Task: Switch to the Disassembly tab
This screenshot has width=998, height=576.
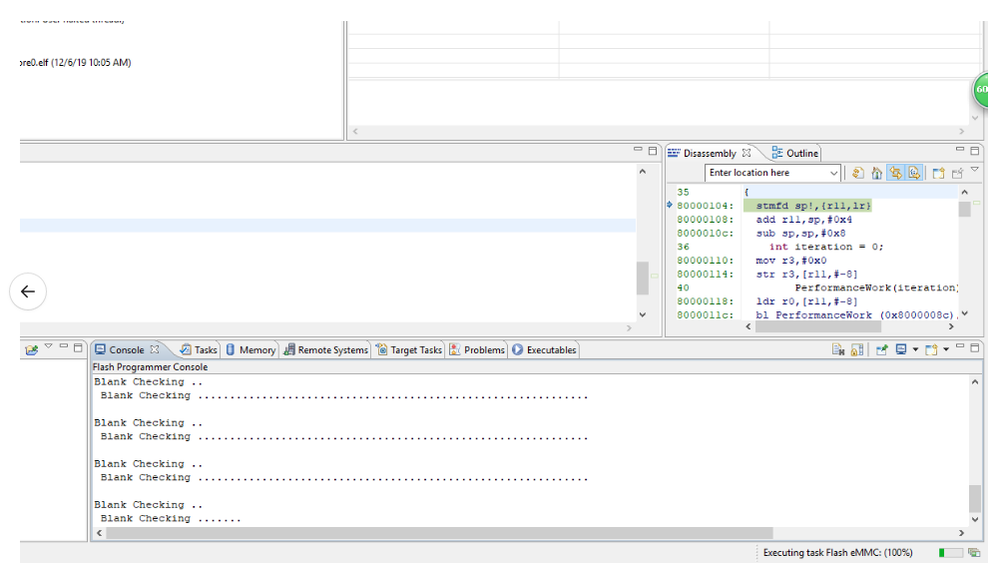Action: coord(709,153)
